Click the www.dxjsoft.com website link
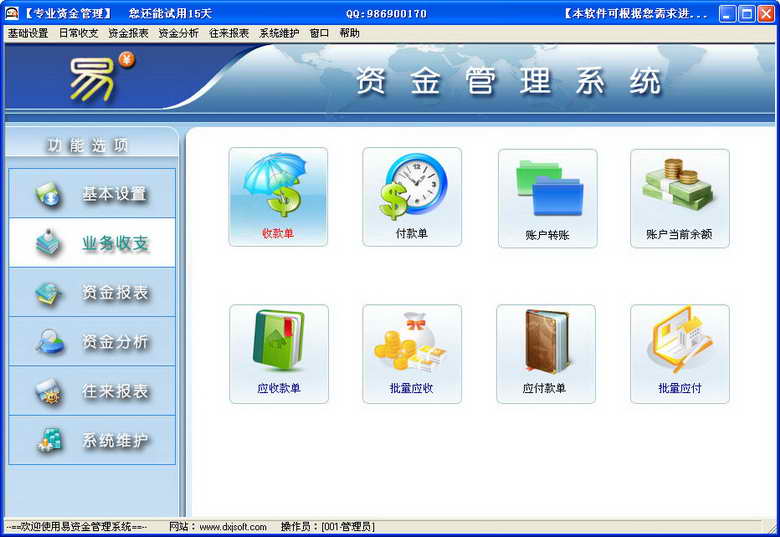 pos(233,527)
